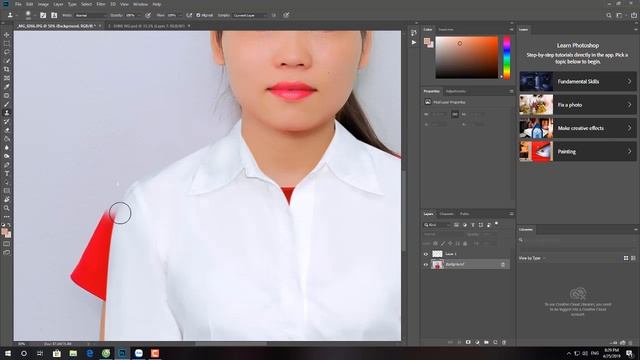The width and height of the screenshot is (640, 360).
Task: Switch to the Adjustments tab
Action: 456,91
